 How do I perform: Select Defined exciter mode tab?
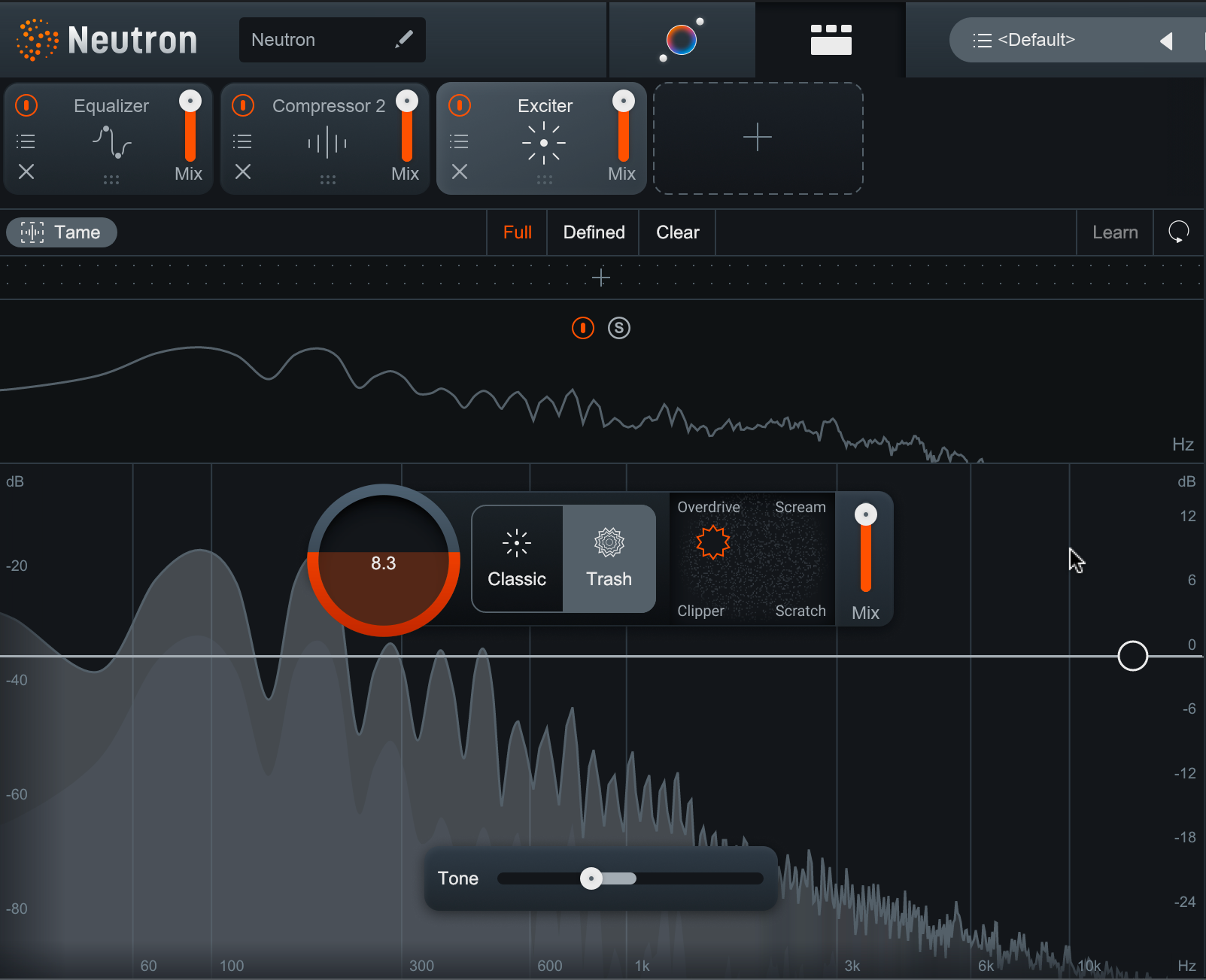(594, 232)
